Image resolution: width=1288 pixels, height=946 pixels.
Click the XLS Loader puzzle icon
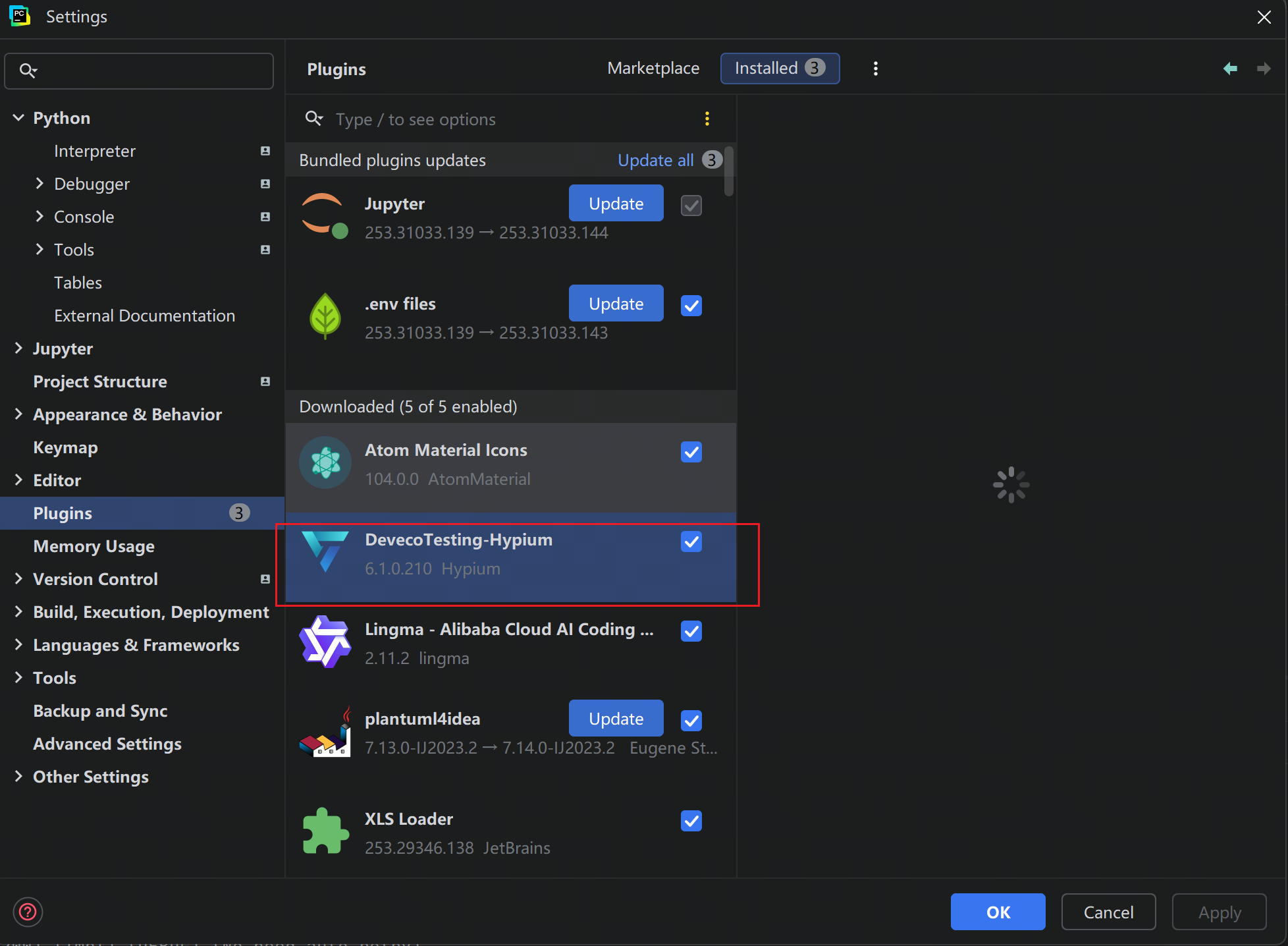(x=325, y=831)
